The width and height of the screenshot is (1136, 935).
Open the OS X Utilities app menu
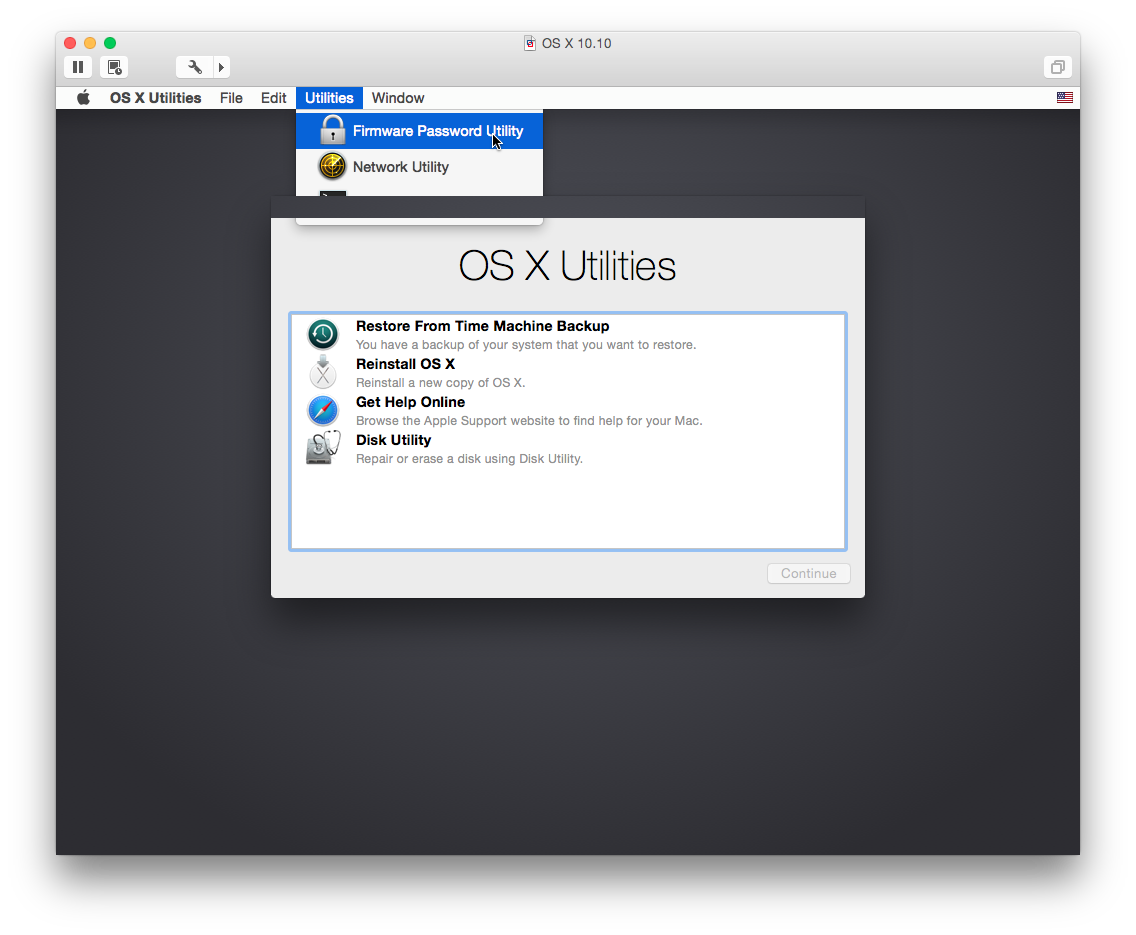click(x=156, y=98)
